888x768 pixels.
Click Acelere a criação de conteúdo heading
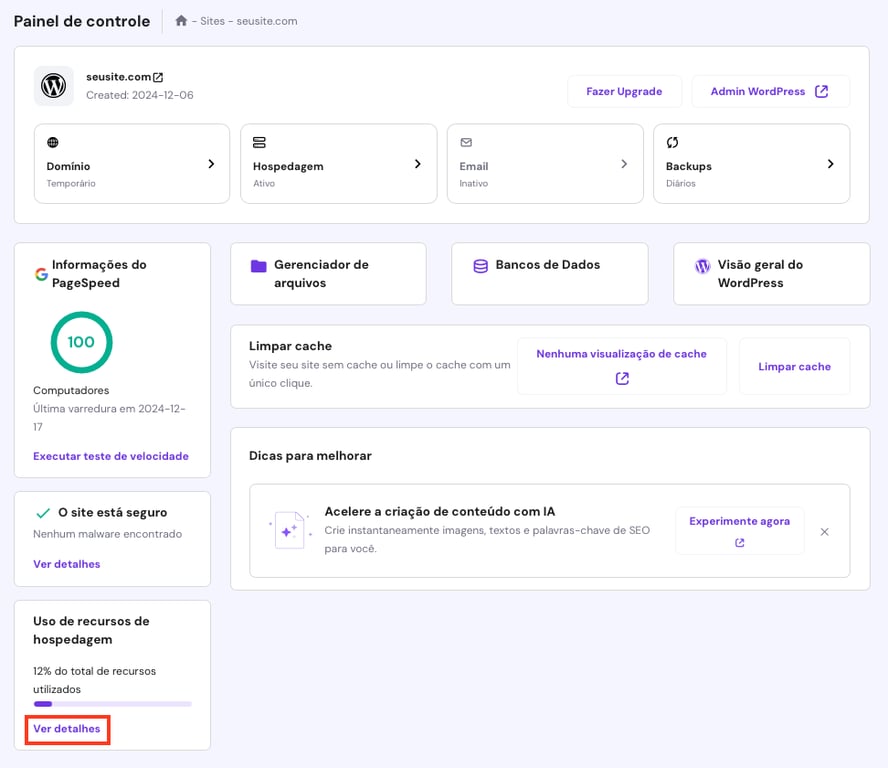[x=439, y=511]
